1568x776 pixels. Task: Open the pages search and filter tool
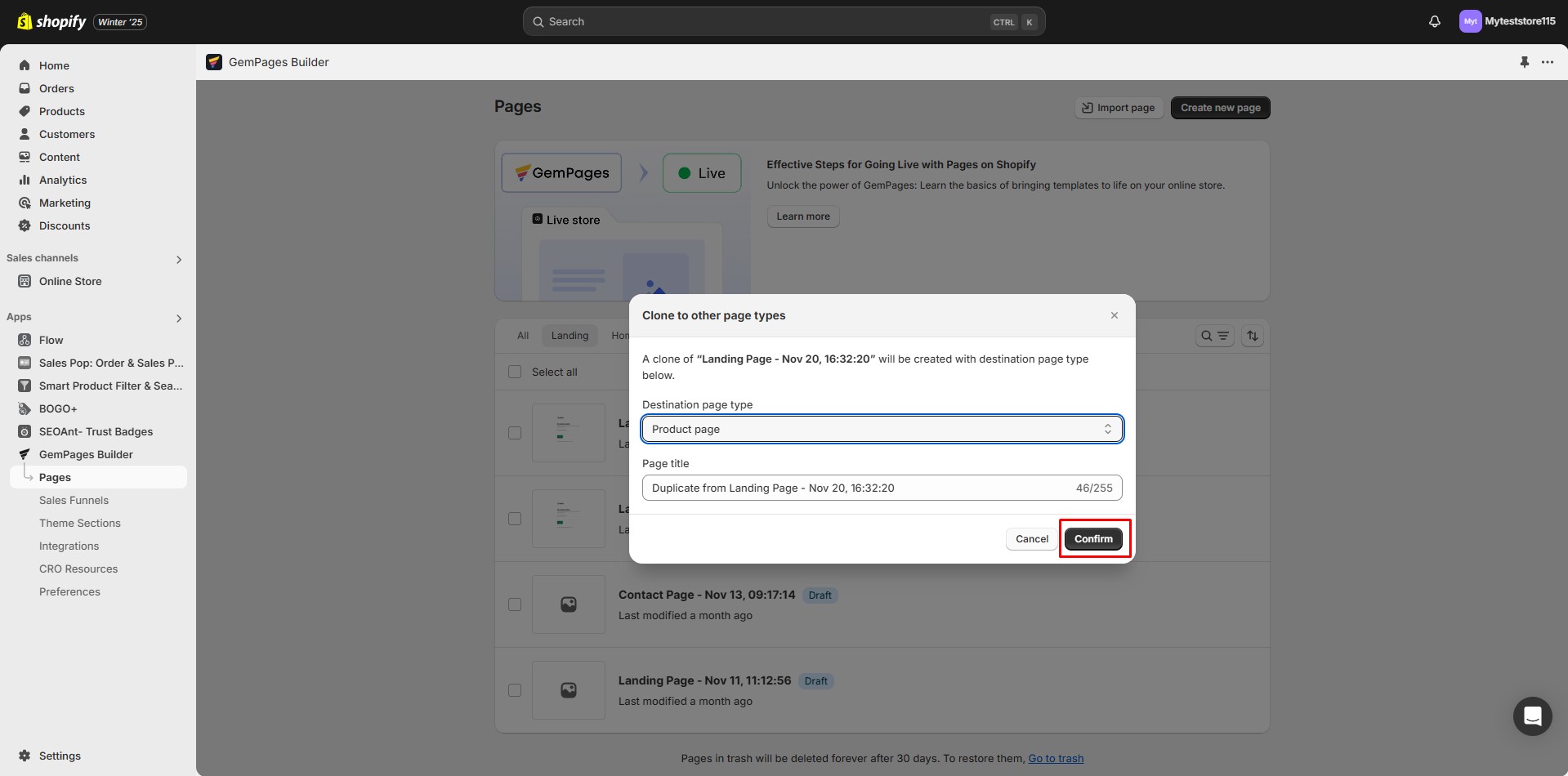pyautogui.click(x=1215, y=335)
